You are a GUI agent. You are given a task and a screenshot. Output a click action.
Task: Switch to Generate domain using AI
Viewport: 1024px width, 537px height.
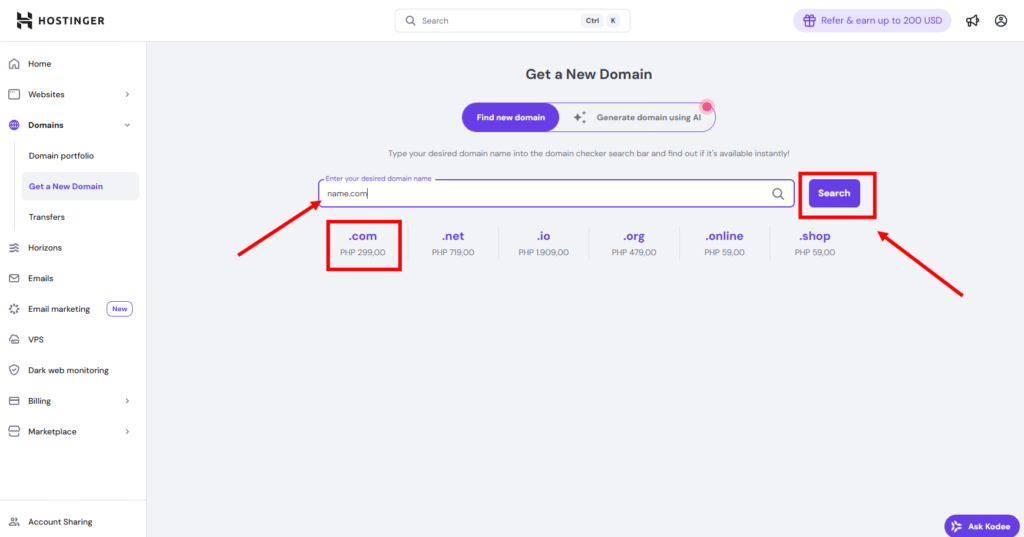[x=637, y=118]
